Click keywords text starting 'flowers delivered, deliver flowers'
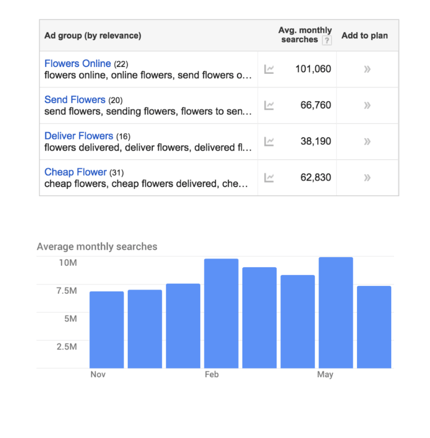 [x=148, y=148]
